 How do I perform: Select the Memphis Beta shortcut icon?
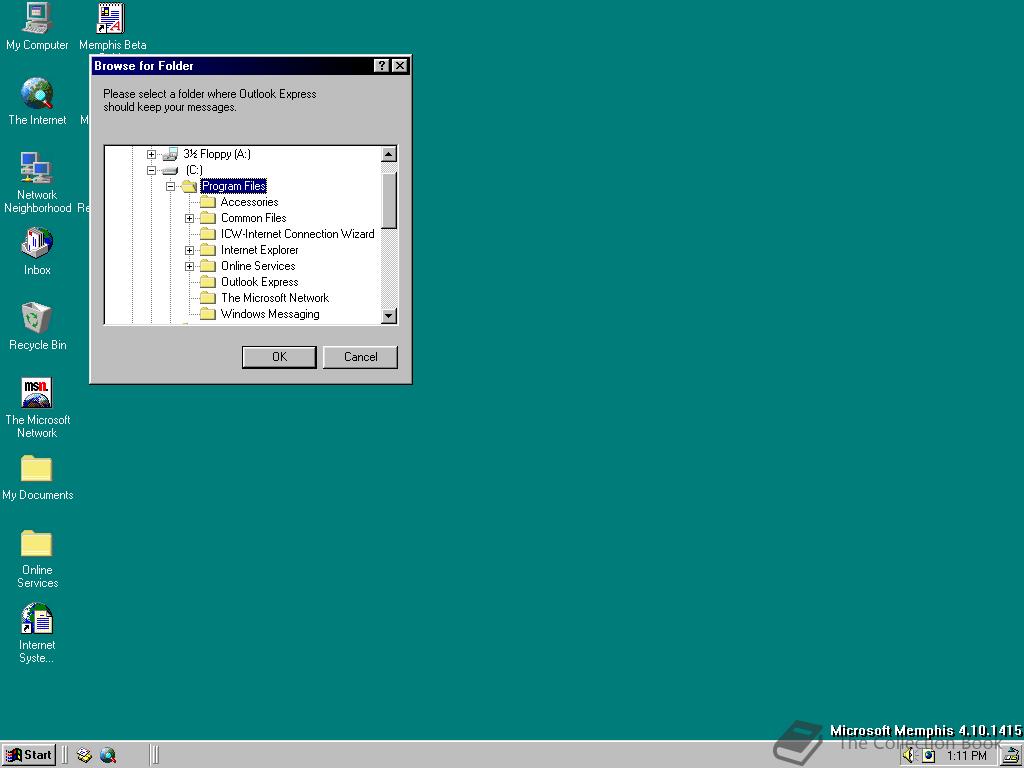[x=111, y=18]
